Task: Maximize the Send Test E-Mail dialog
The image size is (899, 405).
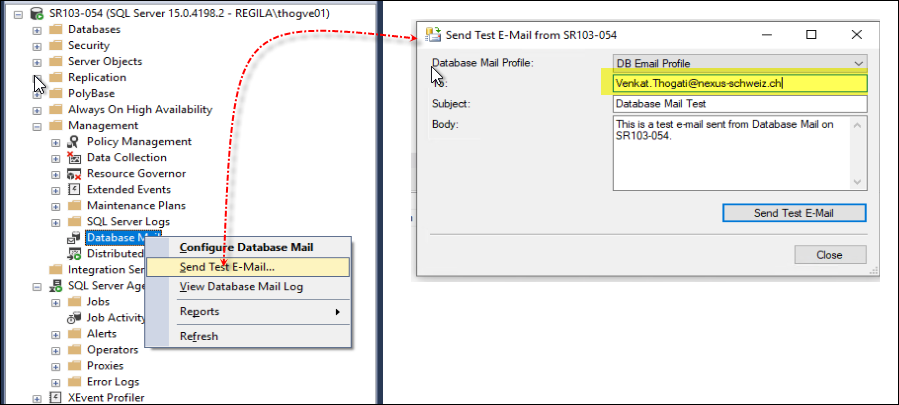Action: tap(811, 35)
